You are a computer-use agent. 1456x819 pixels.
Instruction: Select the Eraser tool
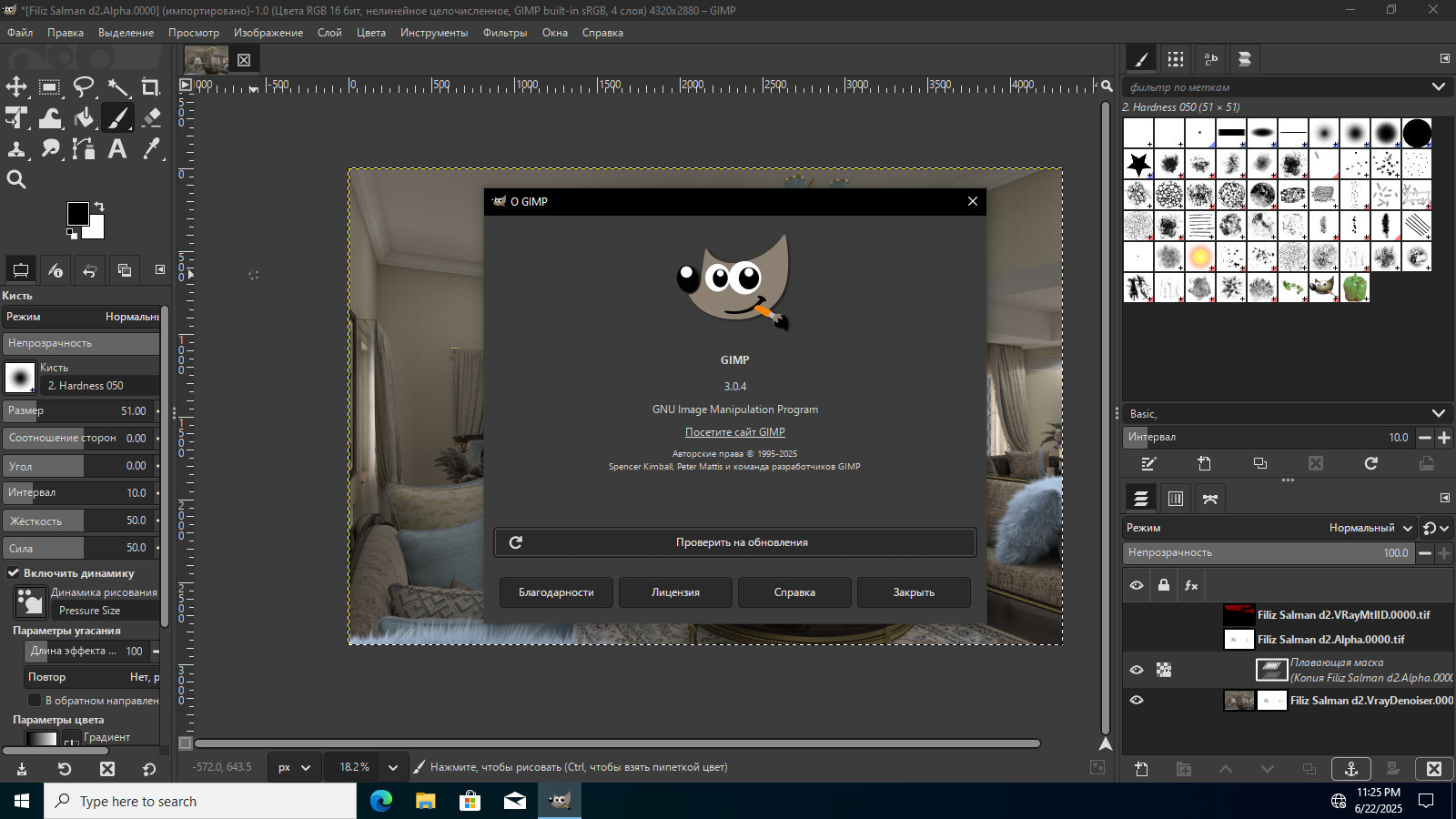click(x=151, y=117)
